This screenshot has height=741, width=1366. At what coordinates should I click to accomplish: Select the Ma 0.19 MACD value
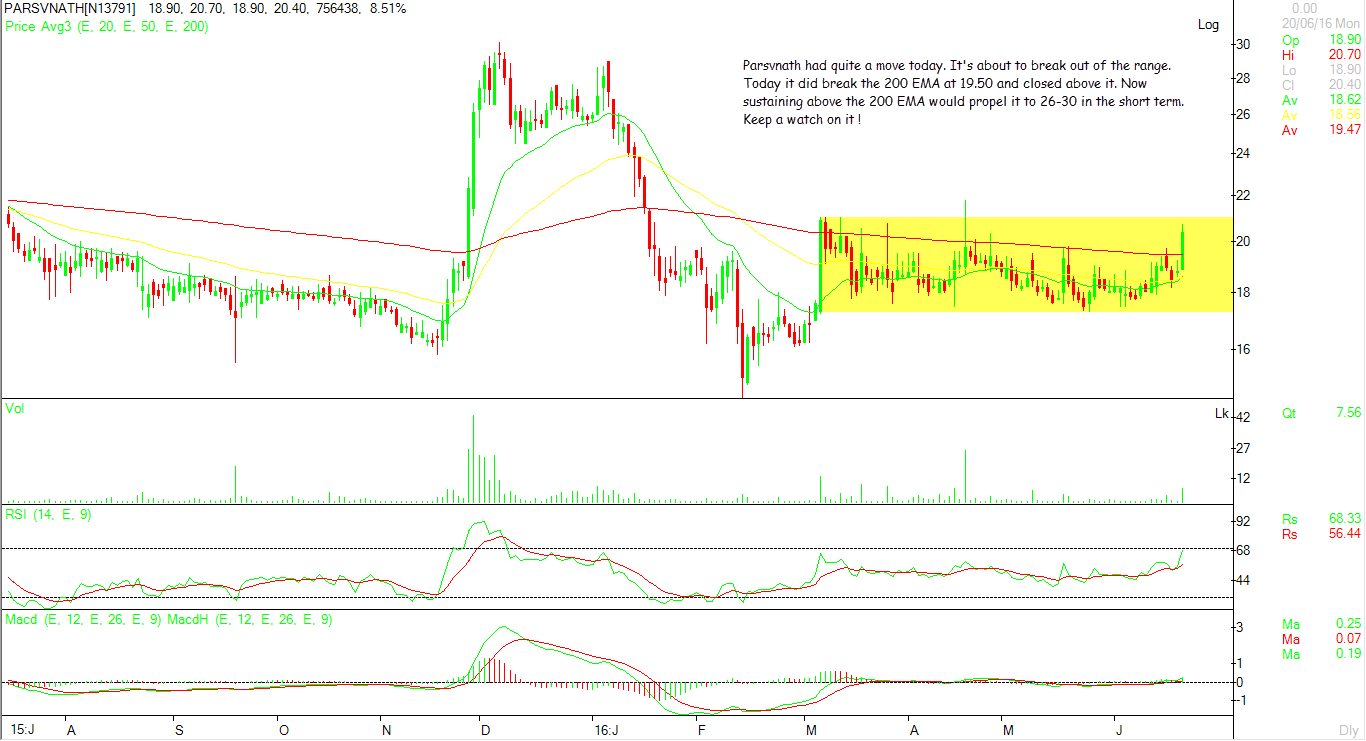[x=1349, y=653]
